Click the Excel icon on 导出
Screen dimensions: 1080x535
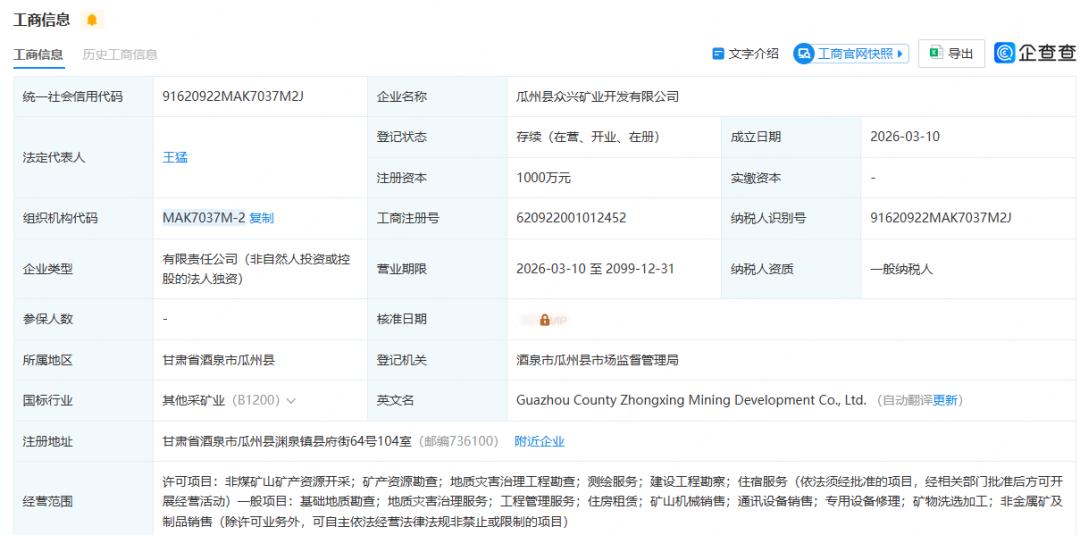coord(936,53)
